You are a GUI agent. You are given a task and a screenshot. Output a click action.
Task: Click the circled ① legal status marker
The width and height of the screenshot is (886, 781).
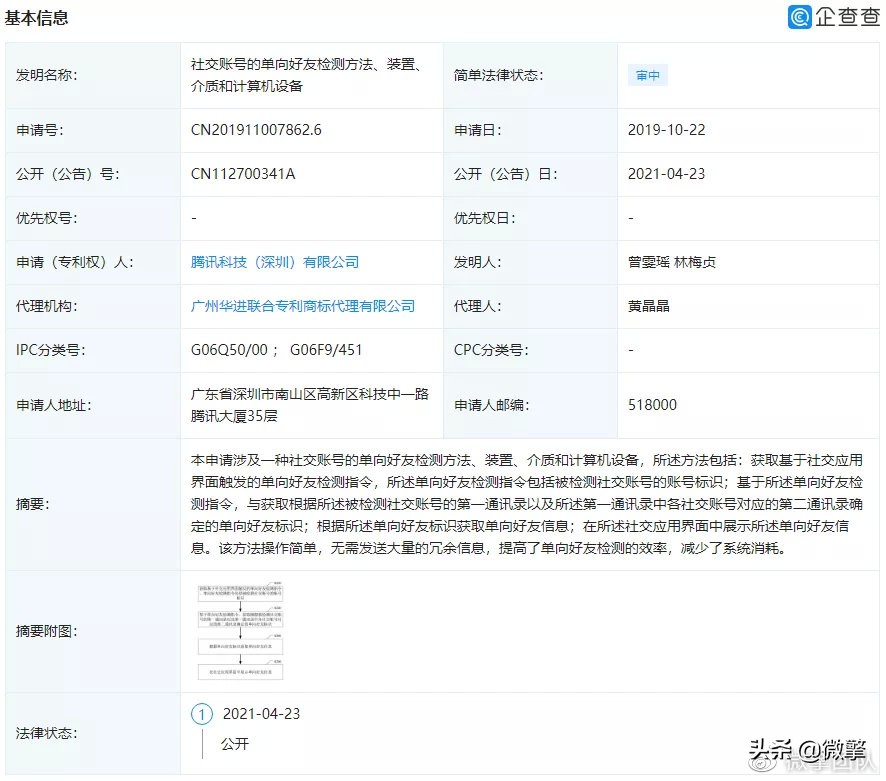coord(201,713)
